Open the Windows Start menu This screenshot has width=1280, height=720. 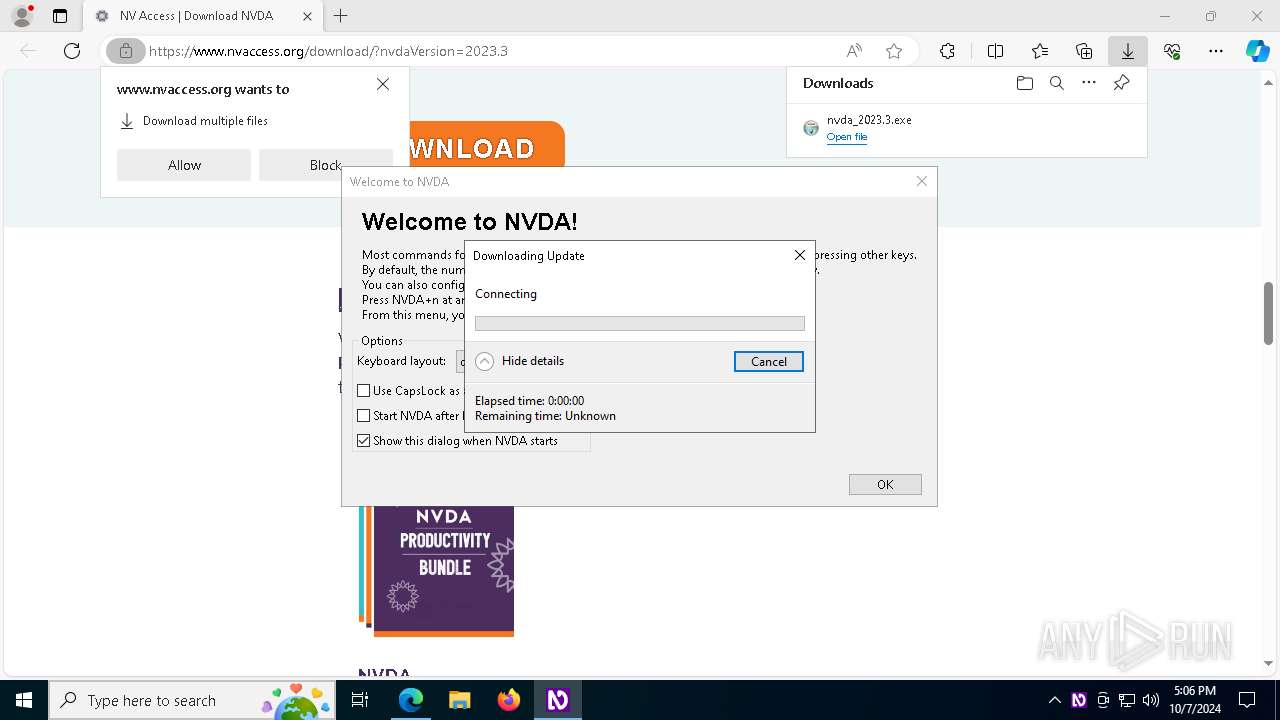pyautogui.click(x=24, y=700)
